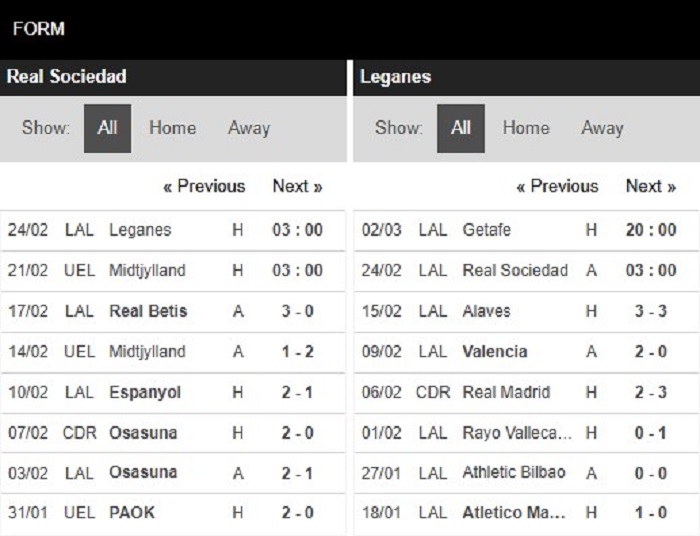Open the Midtjylland match on 14/02

pyautogui.click(x=173, y=352)
